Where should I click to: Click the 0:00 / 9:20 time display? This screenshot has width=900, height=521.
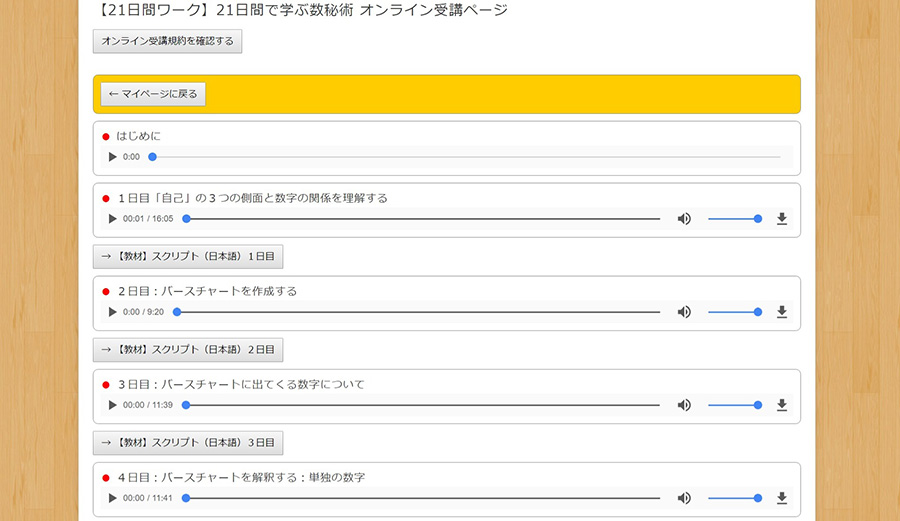pyautogui.click(x=143, y=312)
